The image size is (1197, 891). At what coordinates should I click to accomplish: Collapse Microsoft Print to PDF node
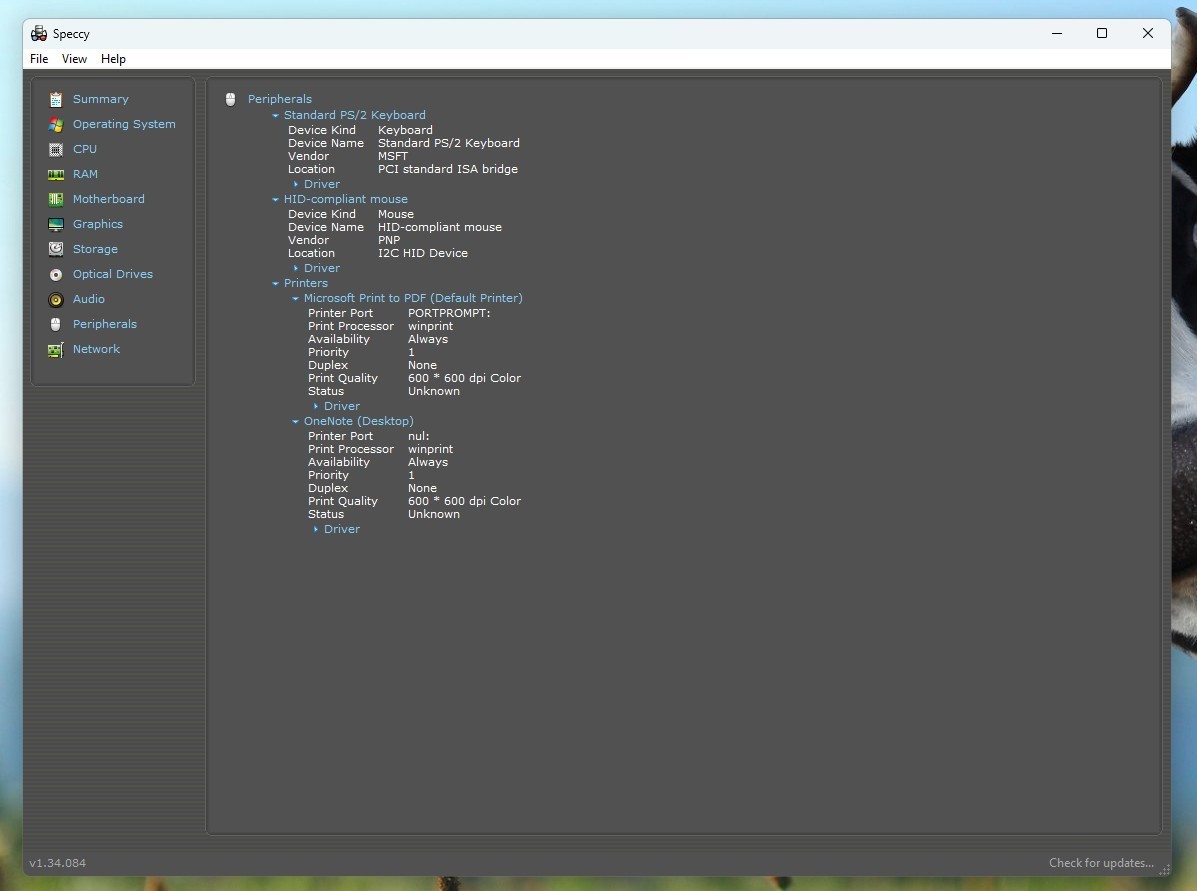pyautogui.click(x=295, y=299)
